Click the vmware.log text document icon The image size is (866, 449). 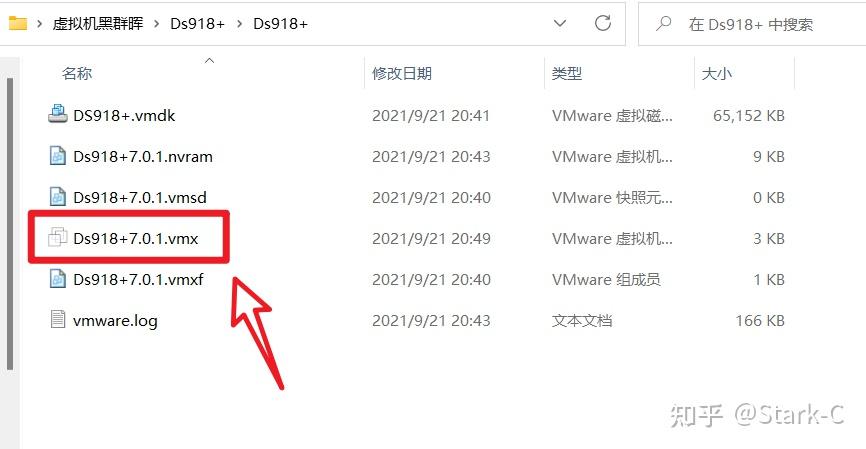click(x=57, y=319)
